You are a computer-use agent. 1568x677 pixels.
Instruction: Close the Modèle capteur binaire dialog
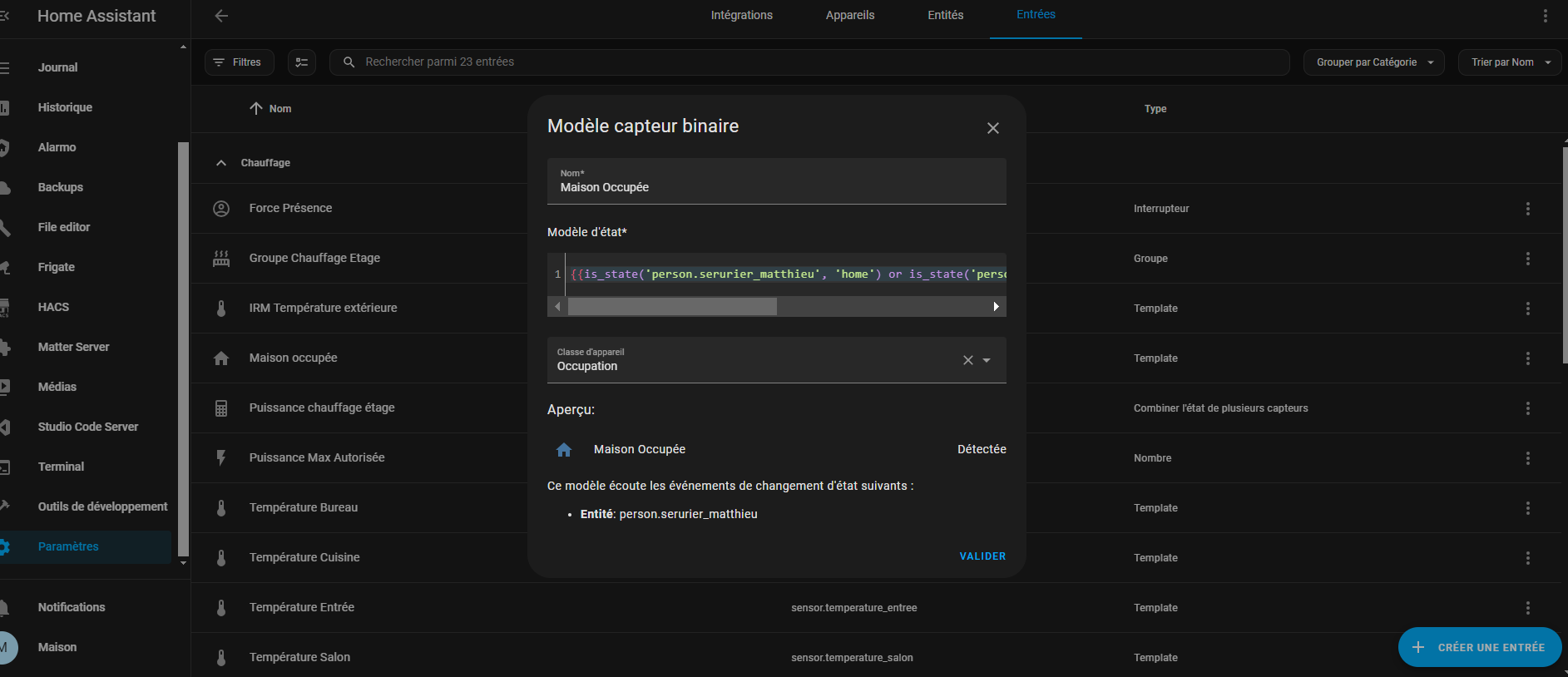click(x=992, y=128)
